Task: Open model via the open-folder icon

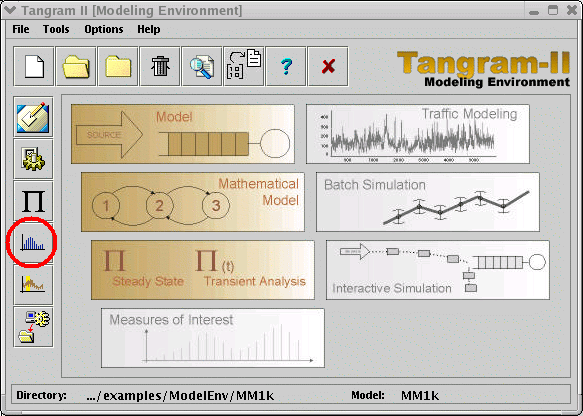Action: [x=76, y=67]
